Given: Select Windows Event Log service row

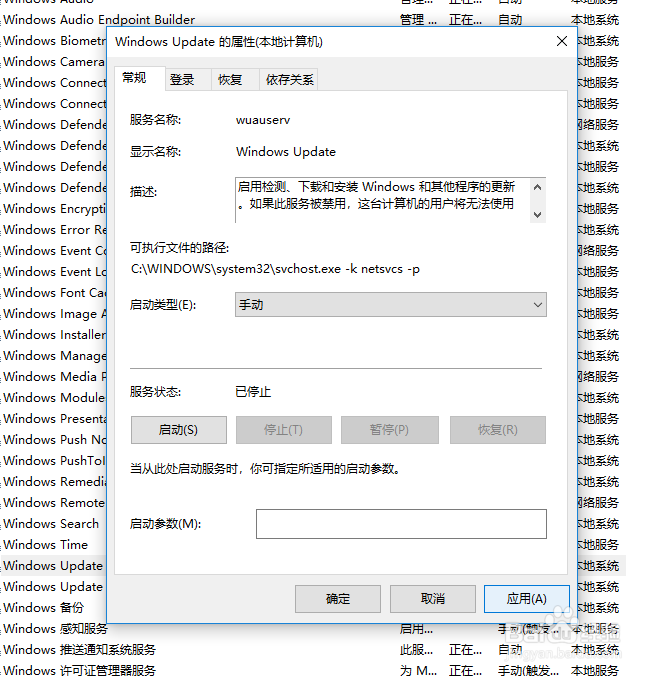Looking at the screenshot, I should pyautogui.click(x=54, y=272).
